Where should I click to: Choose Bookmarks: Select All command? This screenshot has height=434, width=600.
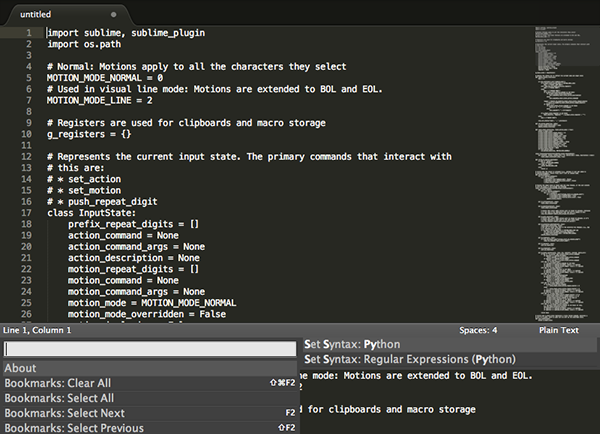tap(150, 398)
